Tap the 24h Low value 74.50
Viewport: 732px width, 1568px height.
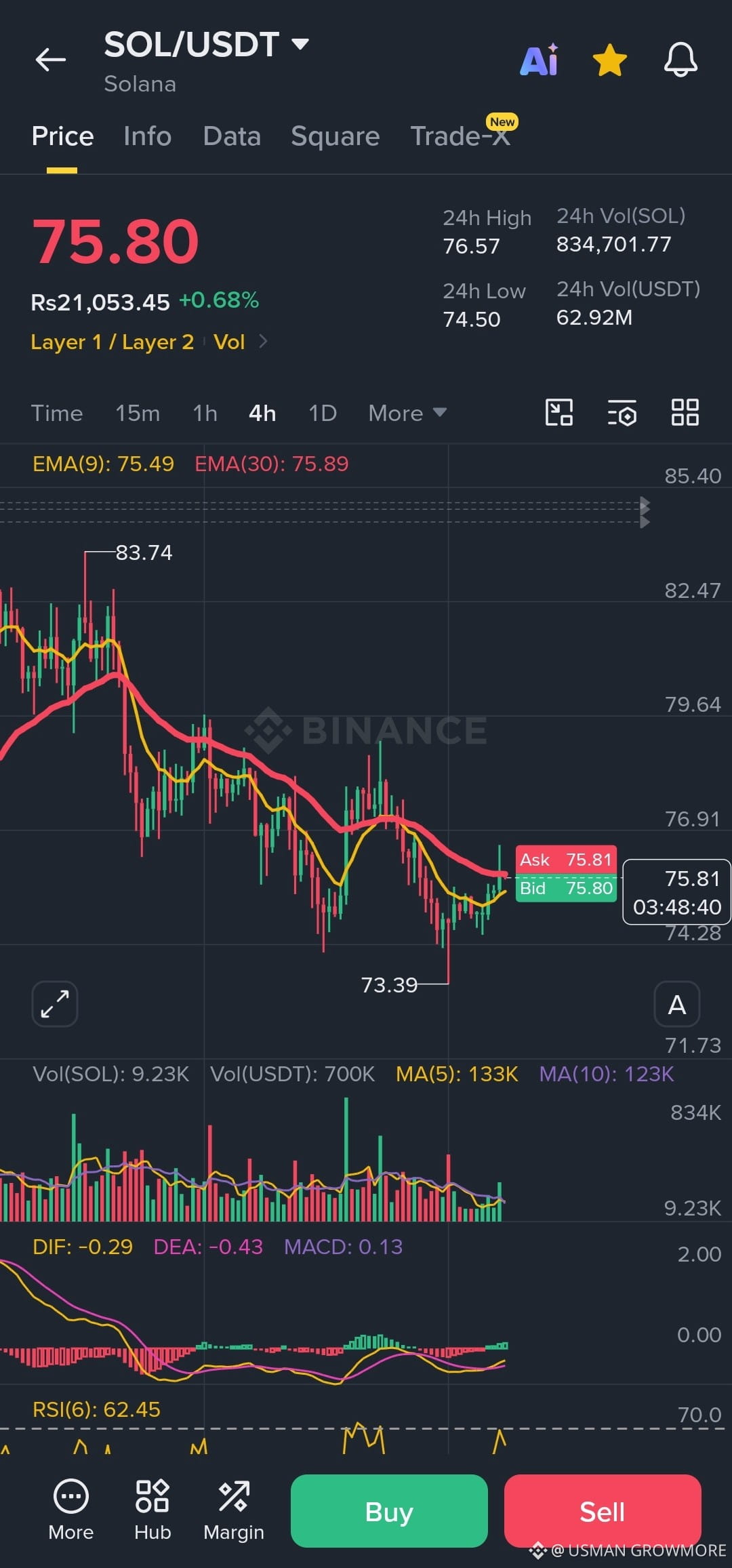[x=472, y=319]
